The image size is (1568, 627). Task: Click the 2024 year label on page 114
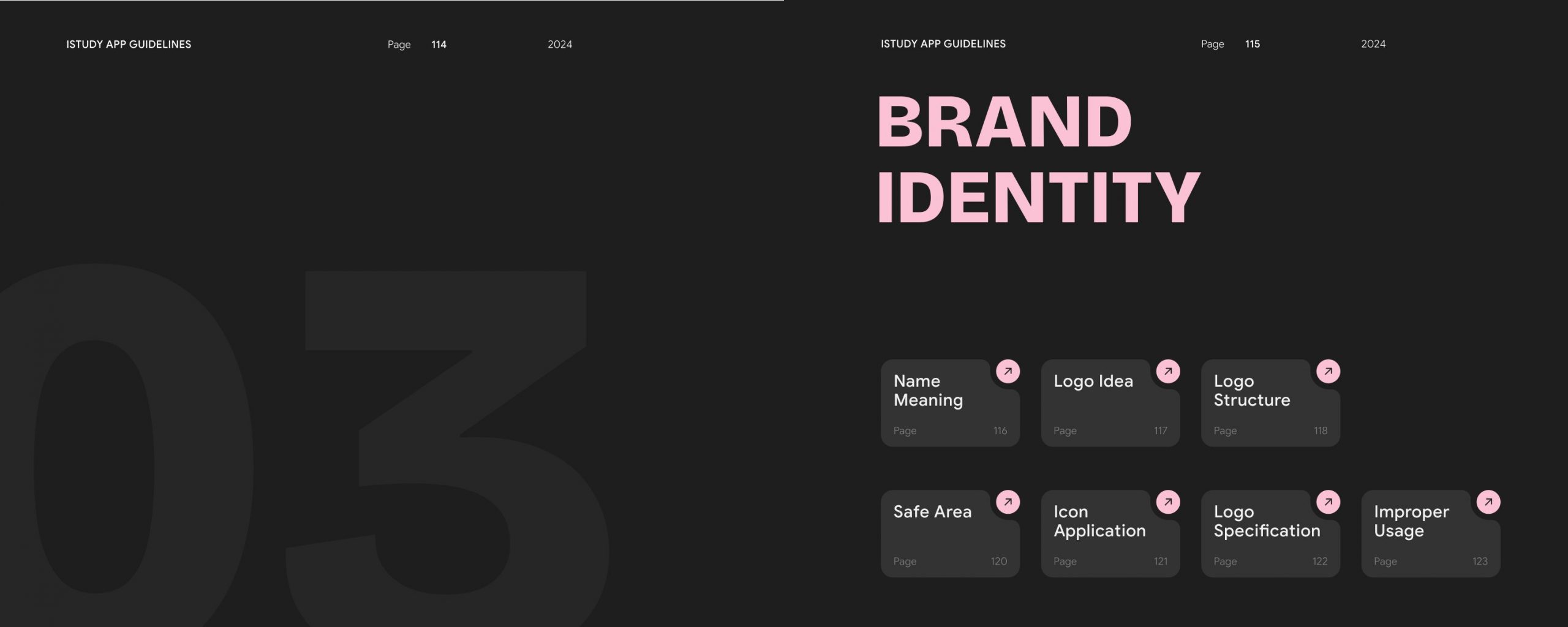(x=560, y=44)
